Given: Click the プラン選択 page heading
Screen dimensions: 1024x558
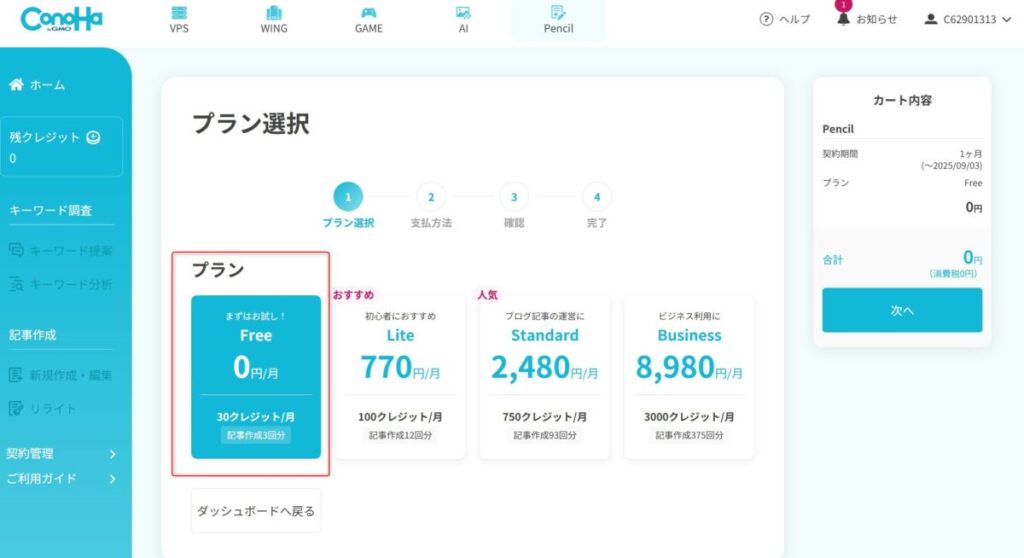Looking at the screenshot, I should pos(251,123).
